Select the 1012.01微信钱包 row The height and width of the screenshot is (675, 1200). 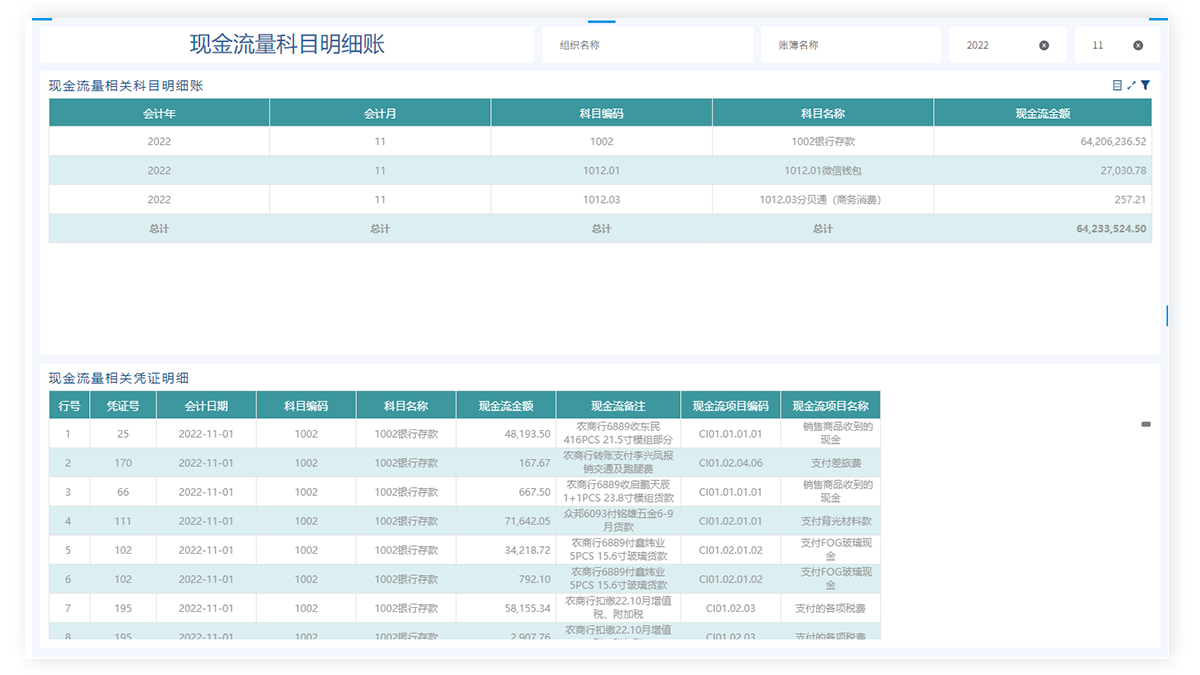pos(822,171)
